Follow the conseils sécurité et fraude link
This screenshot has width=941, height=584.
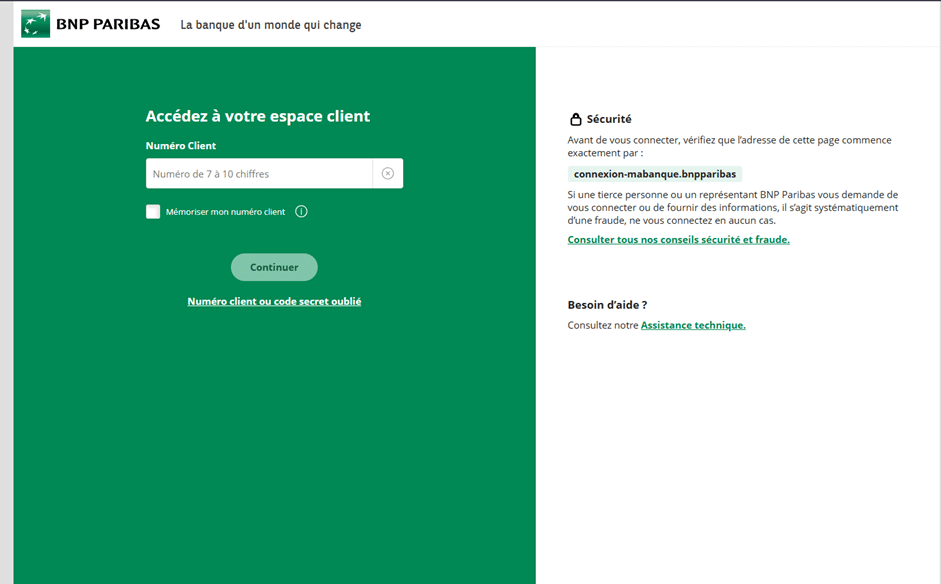pos(678,239)
